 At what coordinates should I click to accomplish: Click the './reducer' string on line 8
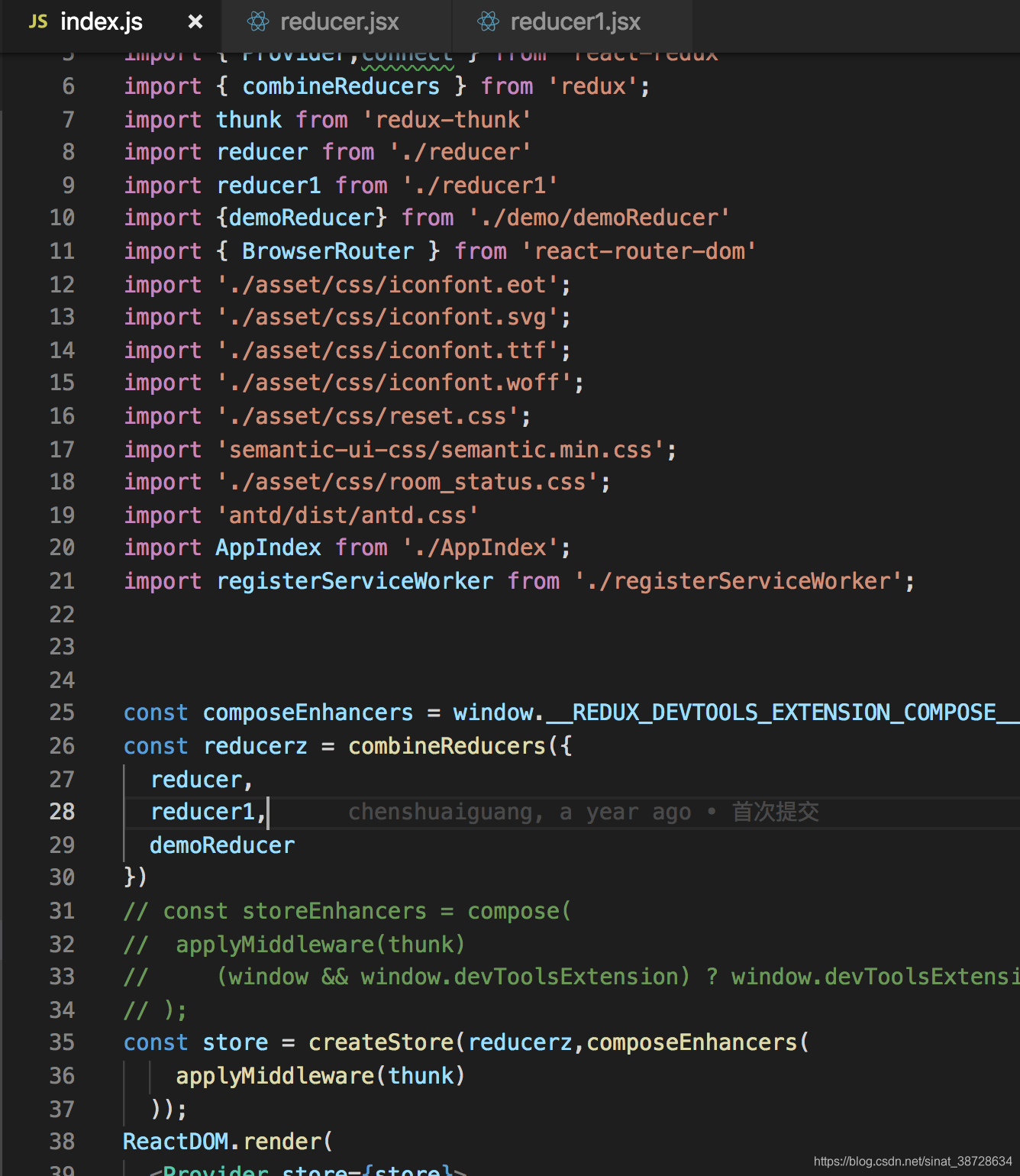[460, 152]
